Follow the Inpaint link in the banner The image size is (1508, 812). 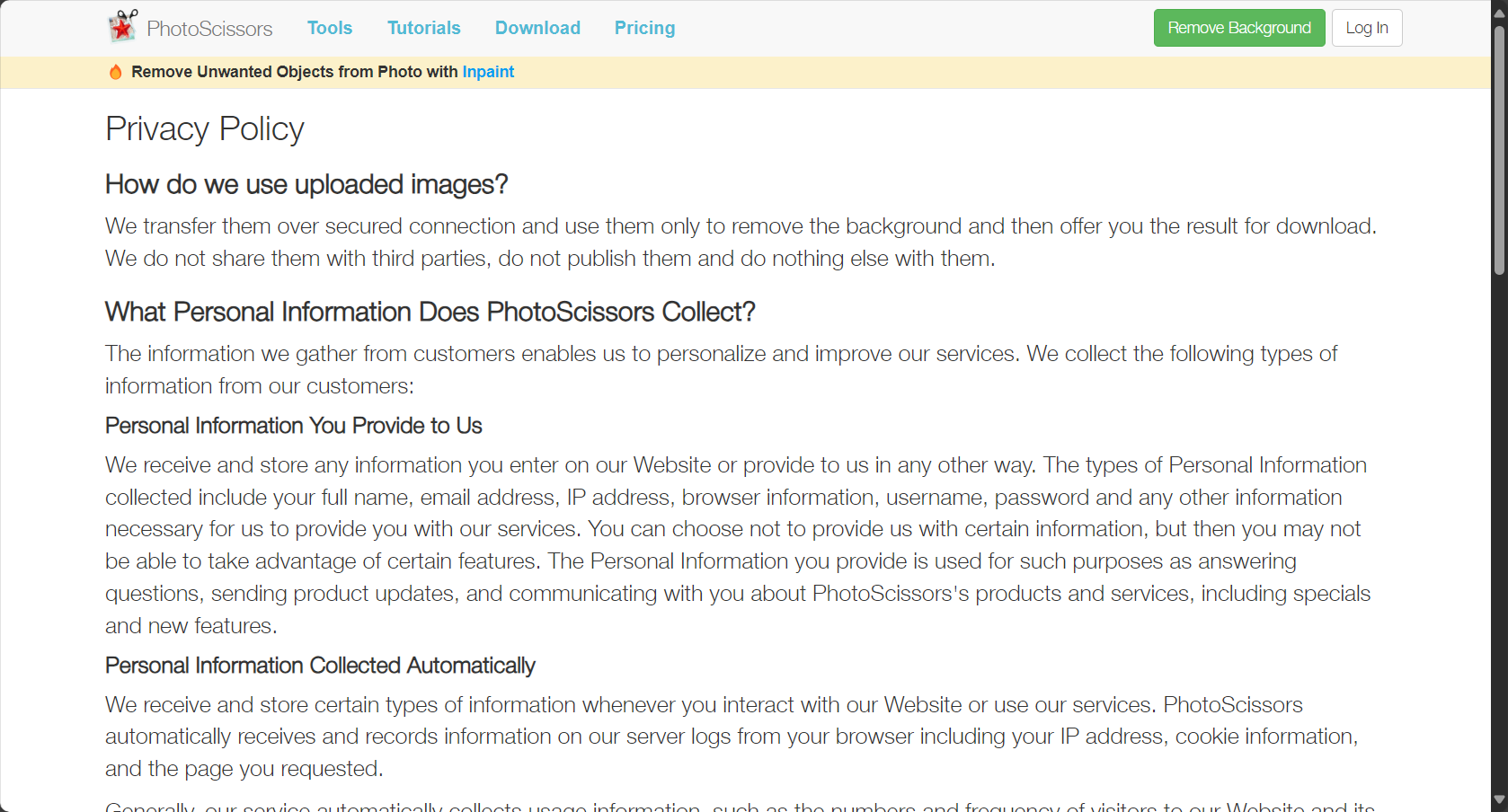488,72
